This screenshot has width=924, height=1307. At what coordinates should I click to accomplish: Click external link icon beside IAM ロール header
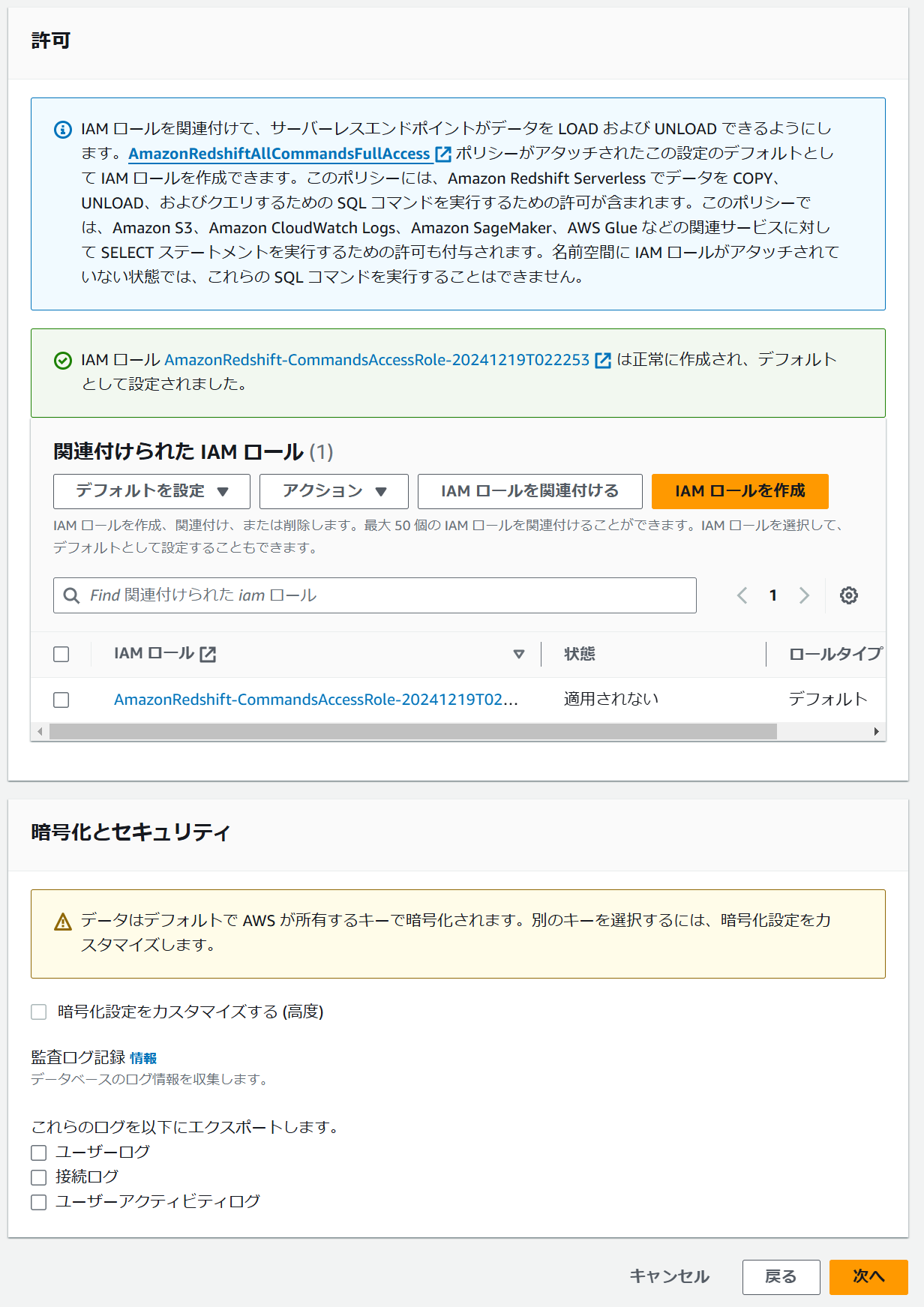[x=208, y=655]
